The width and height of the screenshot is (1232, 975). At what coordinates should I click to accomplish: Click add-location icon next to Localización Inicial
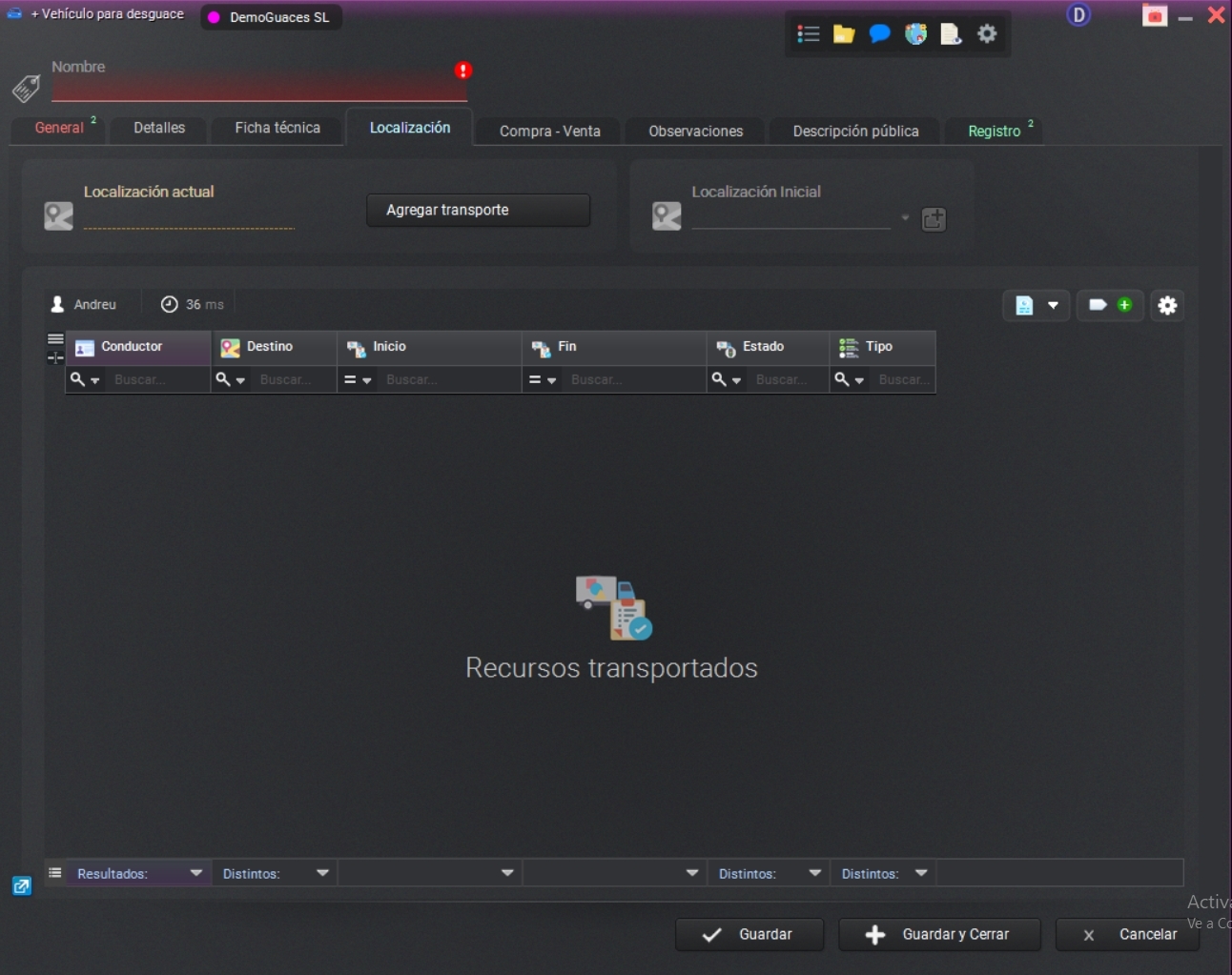(934, 219)
